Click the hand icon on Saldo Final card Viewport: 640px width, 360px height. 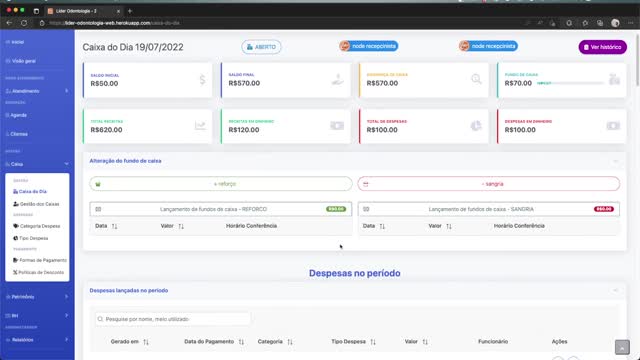338,80
